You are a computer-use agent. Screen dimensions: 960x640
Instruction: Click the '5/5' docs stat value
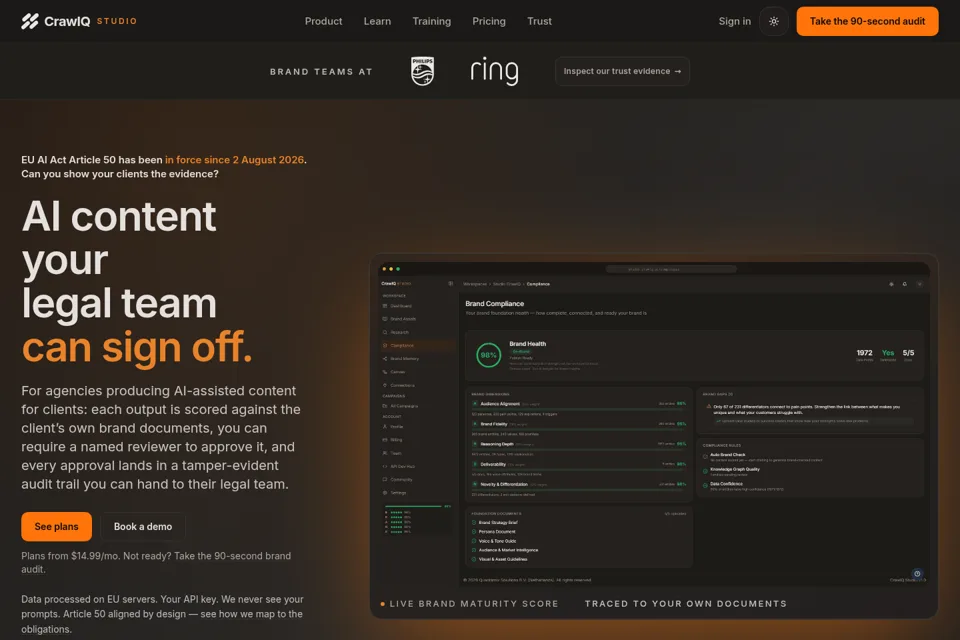tap(909, 353)
